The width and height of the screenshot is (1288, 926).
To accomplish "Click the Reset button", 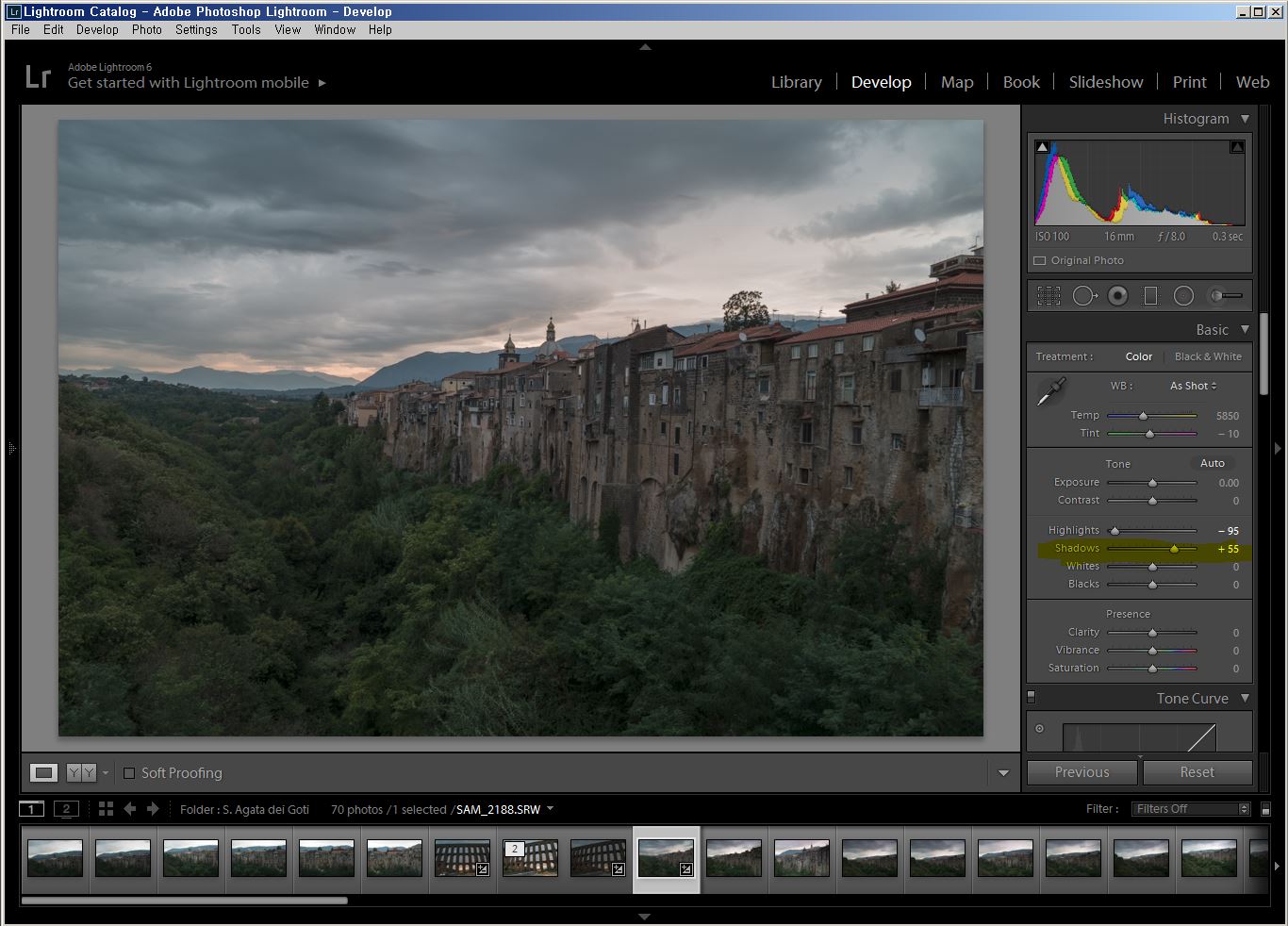I will click(x=1197, y=772).
